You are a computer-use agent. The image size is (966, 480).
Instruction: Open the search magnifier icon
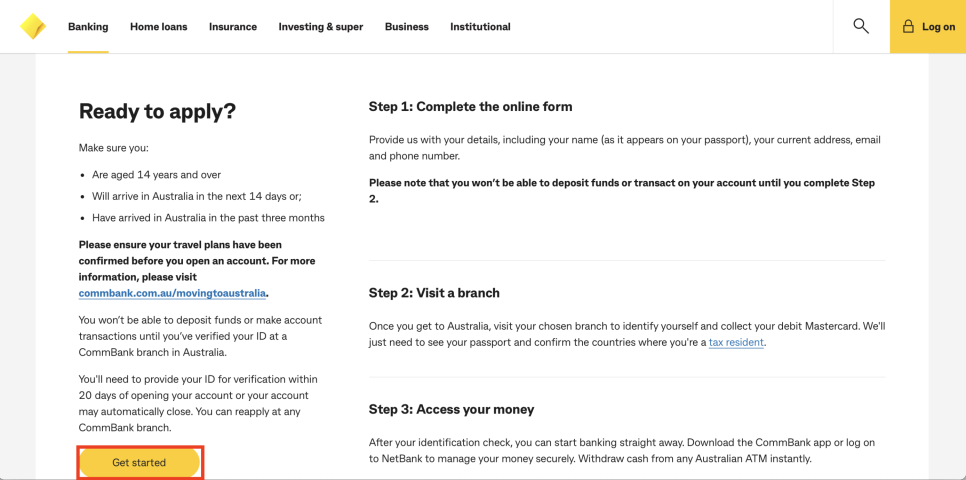[861, 26]
